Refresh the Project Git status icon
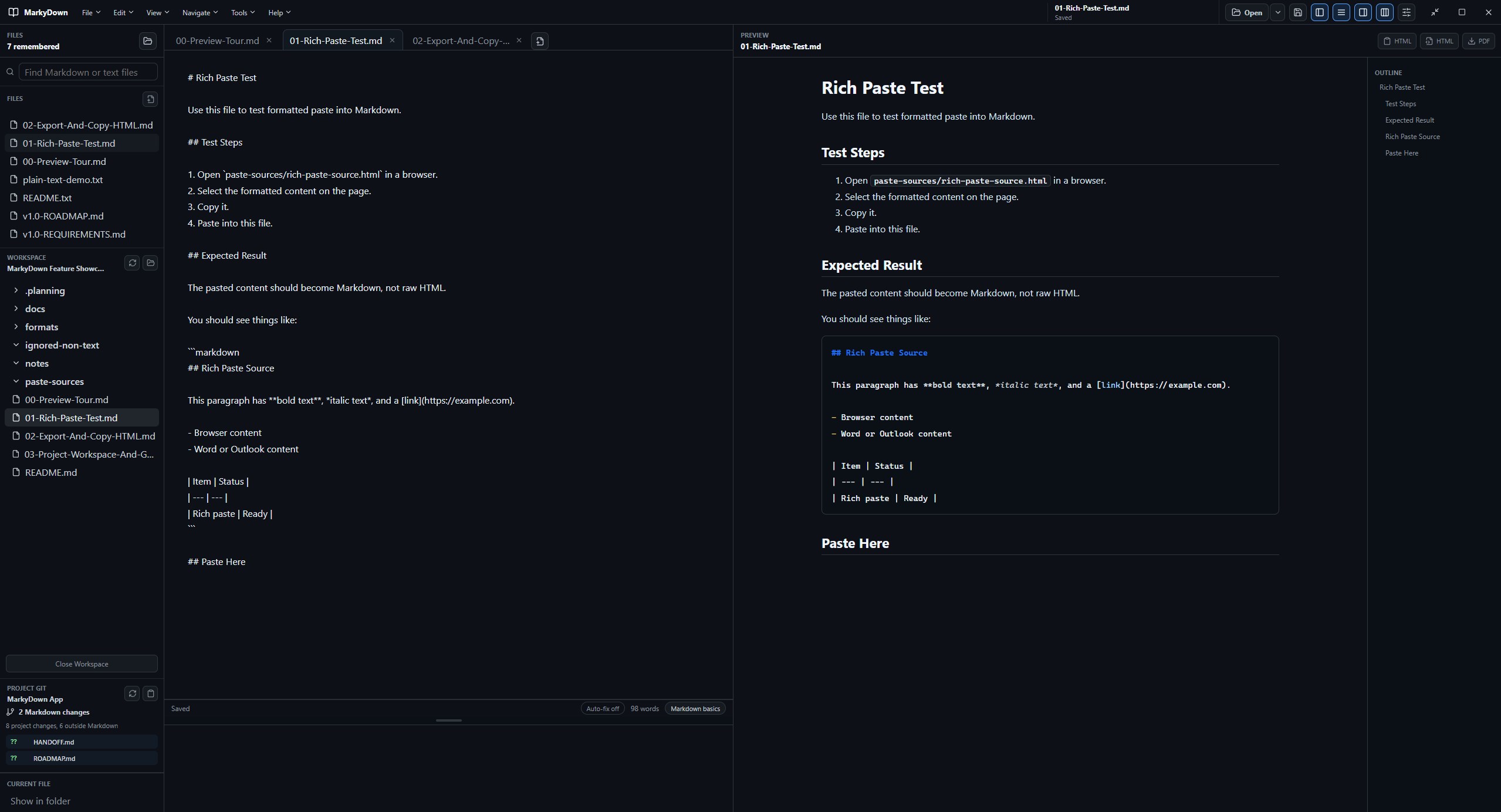This screenshot has width=1501, height=812. pos(132,693)
